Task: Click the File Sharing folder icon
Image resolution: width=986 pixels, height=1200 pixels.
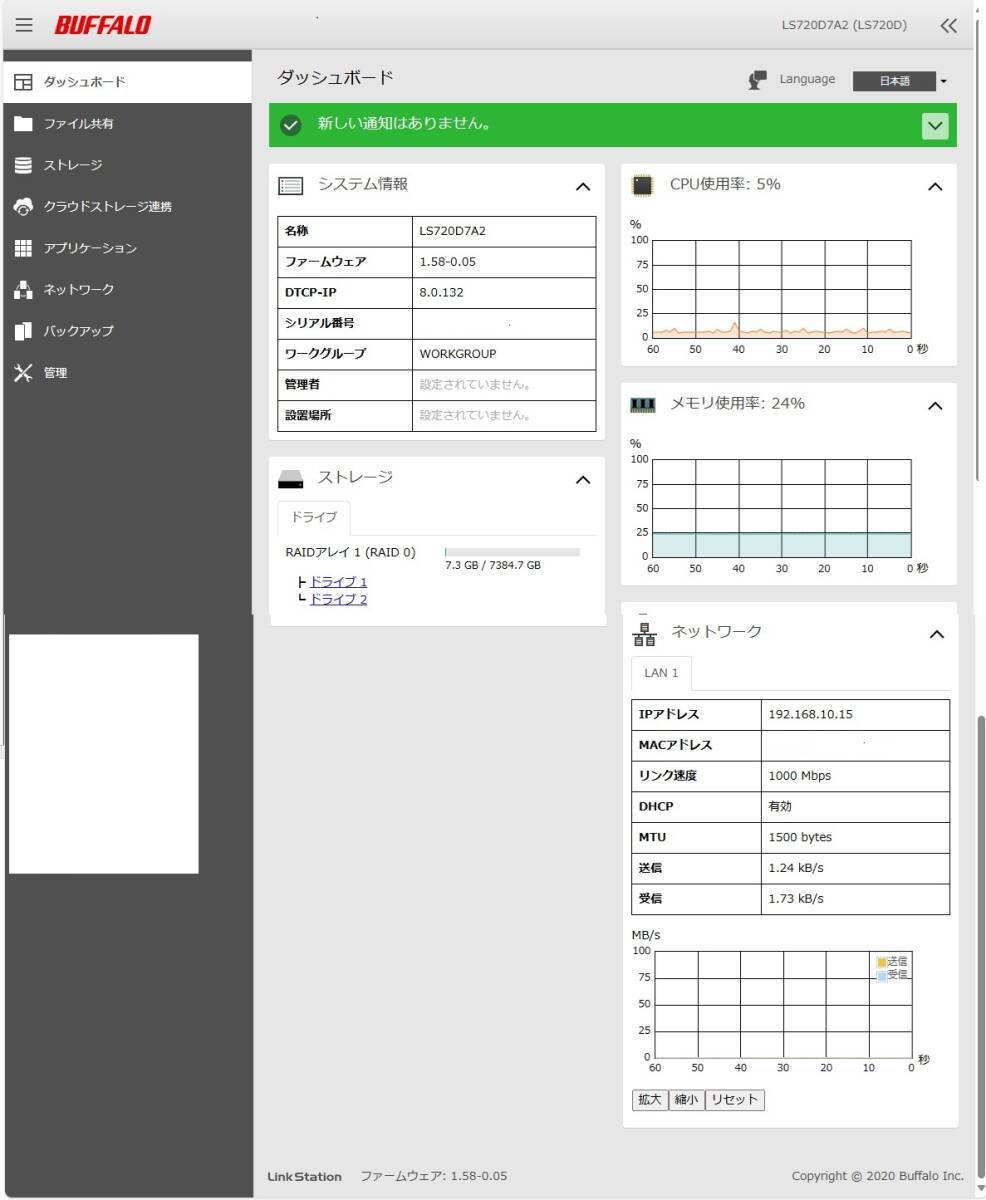Action: pyautogui.click(x=23, y=124)
